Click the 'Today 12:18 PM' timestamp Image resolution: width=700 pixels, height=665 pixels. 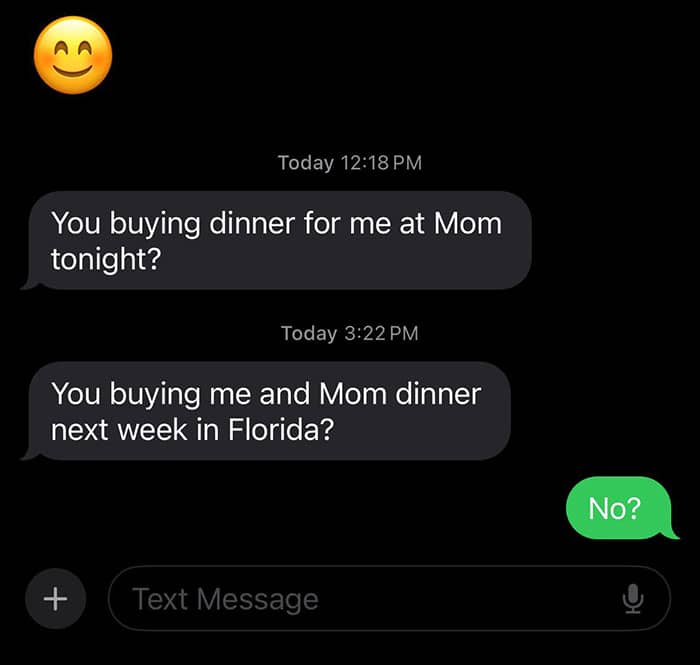pos(349,162)
